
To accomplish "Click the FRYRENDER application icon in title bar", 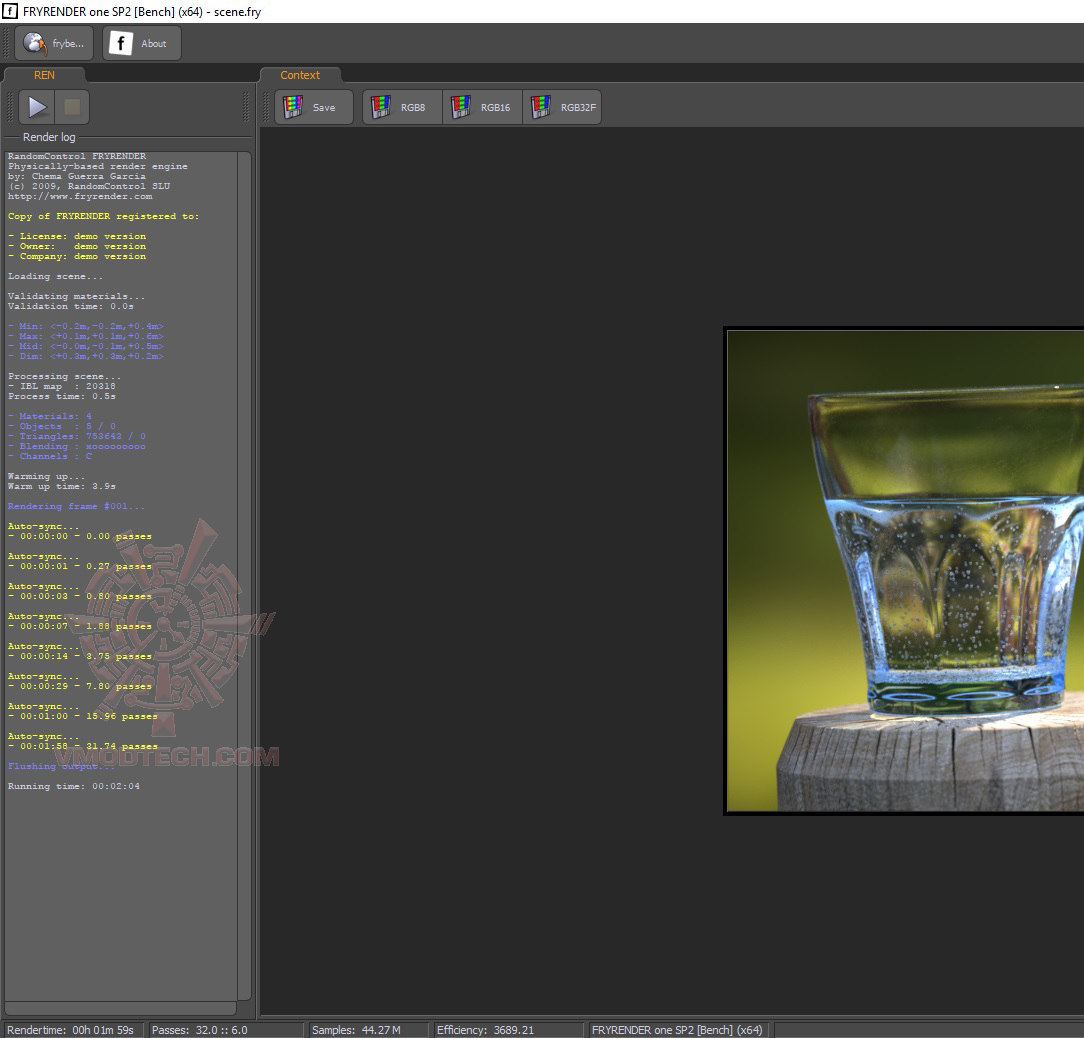I will tap(10, 11).
